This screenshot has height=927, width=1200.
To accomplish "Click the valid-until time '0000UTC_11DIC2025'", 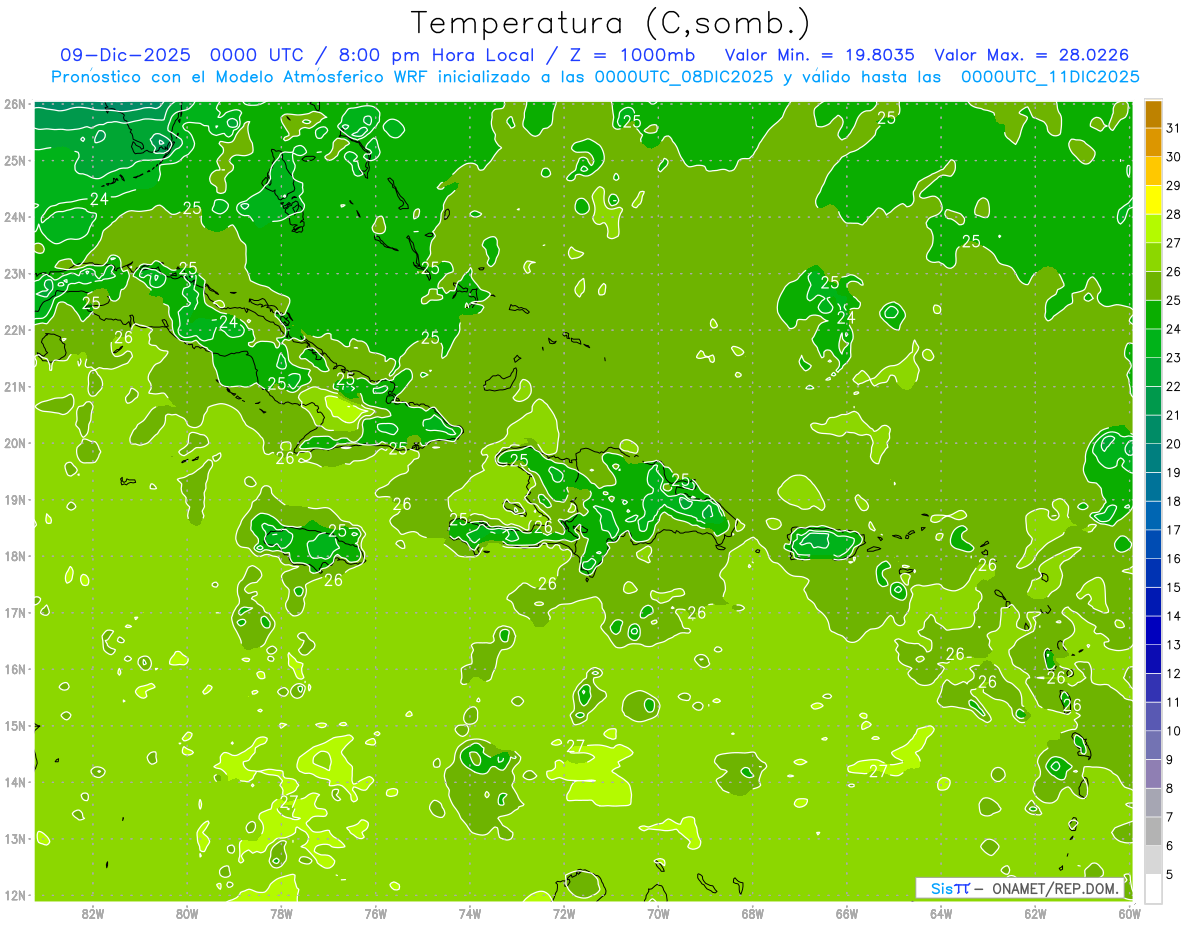I will (1050, 77).
